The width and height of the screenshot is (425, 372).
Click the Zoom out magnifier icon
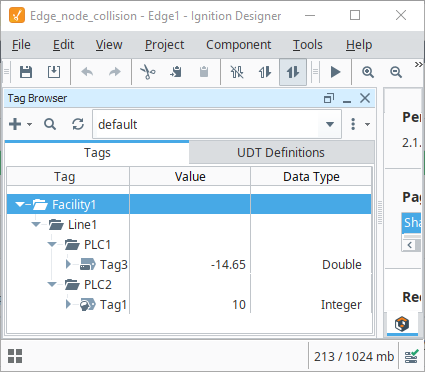396,72
